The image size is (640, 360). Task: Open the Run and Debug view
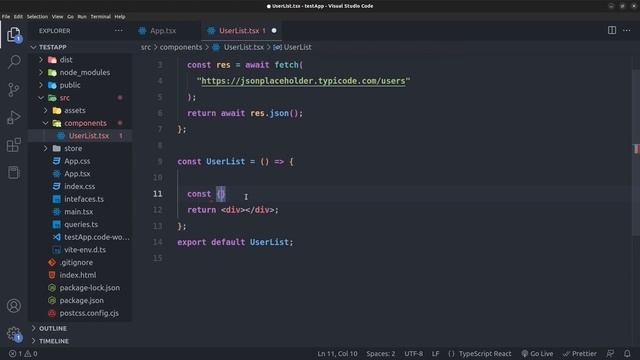point(14,117)
